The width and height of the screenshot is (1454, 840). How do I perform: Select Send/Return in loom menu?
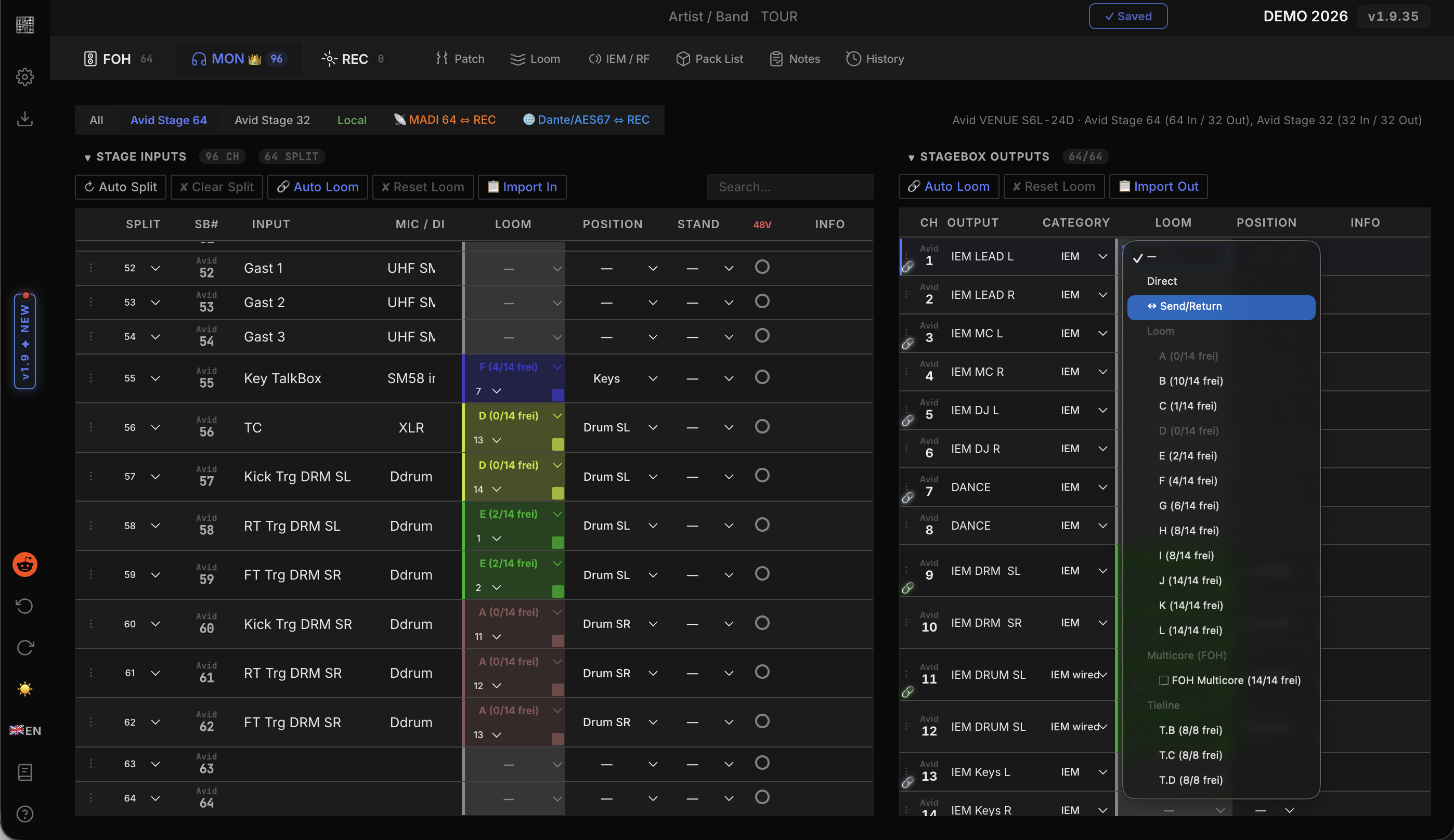point(1221,306)
